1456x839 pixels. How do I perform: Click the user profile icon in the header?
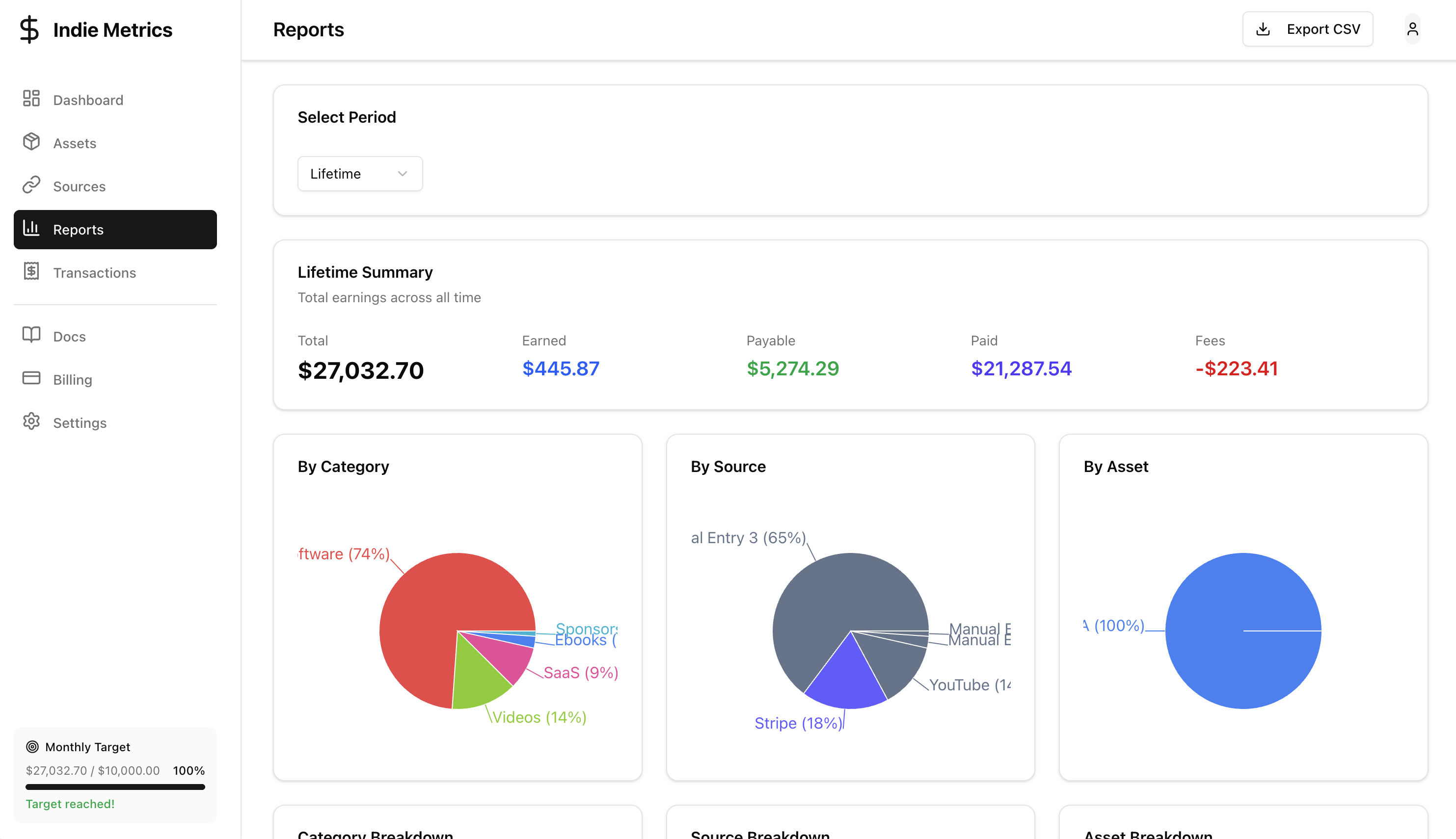coord(1412,28)
